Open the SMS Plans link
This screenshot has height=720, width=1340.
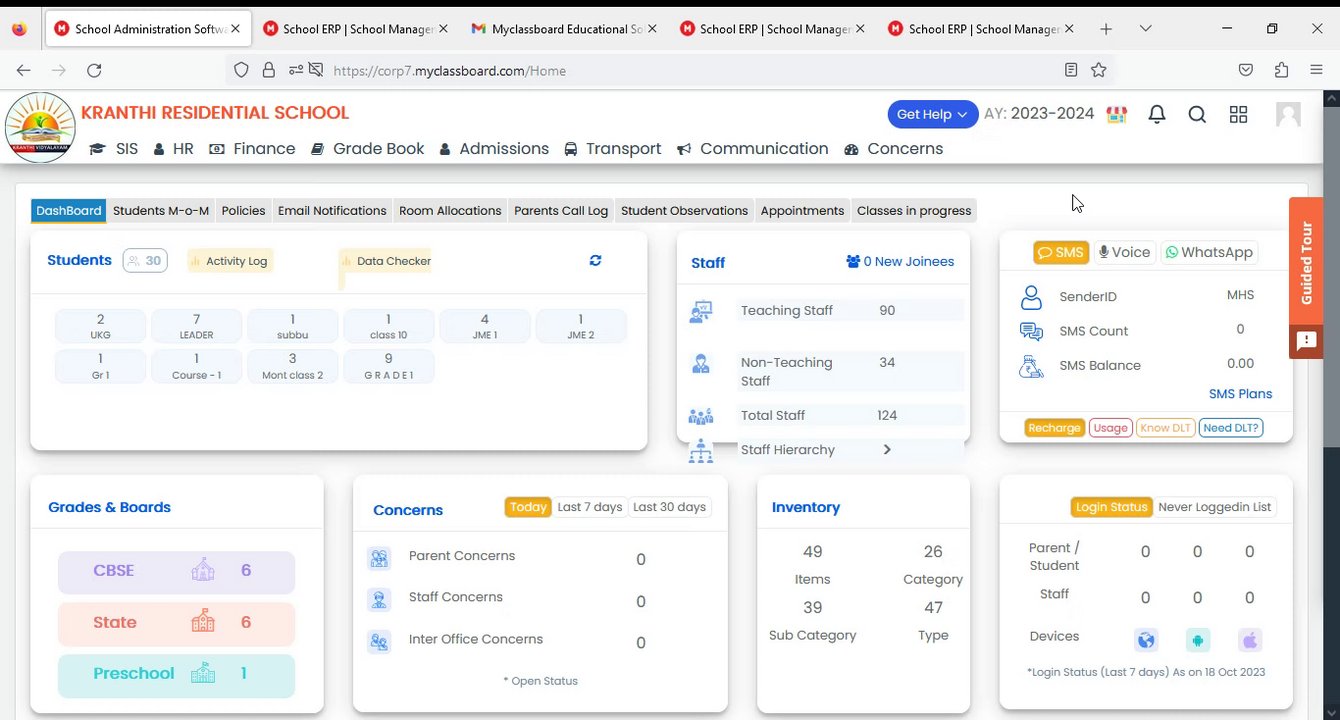point(1240,394)
